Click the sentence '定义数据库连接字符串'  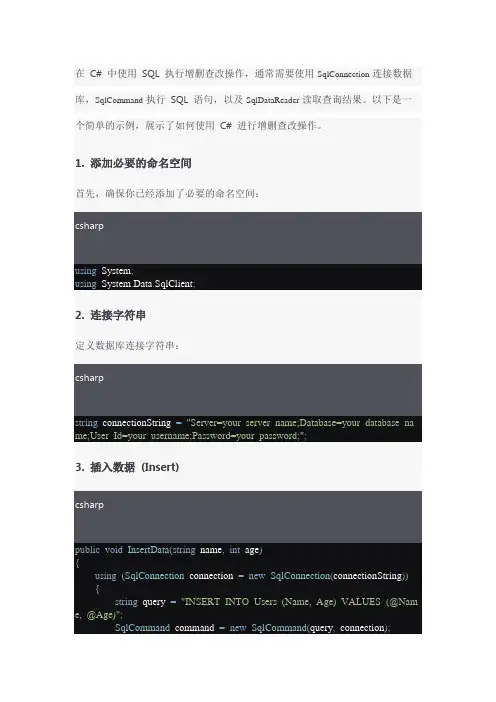(x=127, y=346)
